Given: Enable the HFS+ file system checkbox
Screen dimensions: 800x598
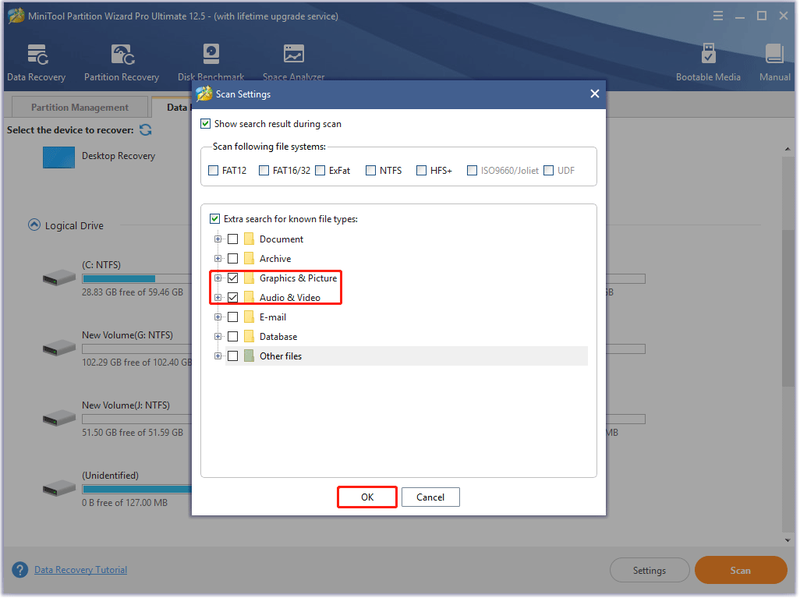Looking at the screenshot, I should coord(421,170).
